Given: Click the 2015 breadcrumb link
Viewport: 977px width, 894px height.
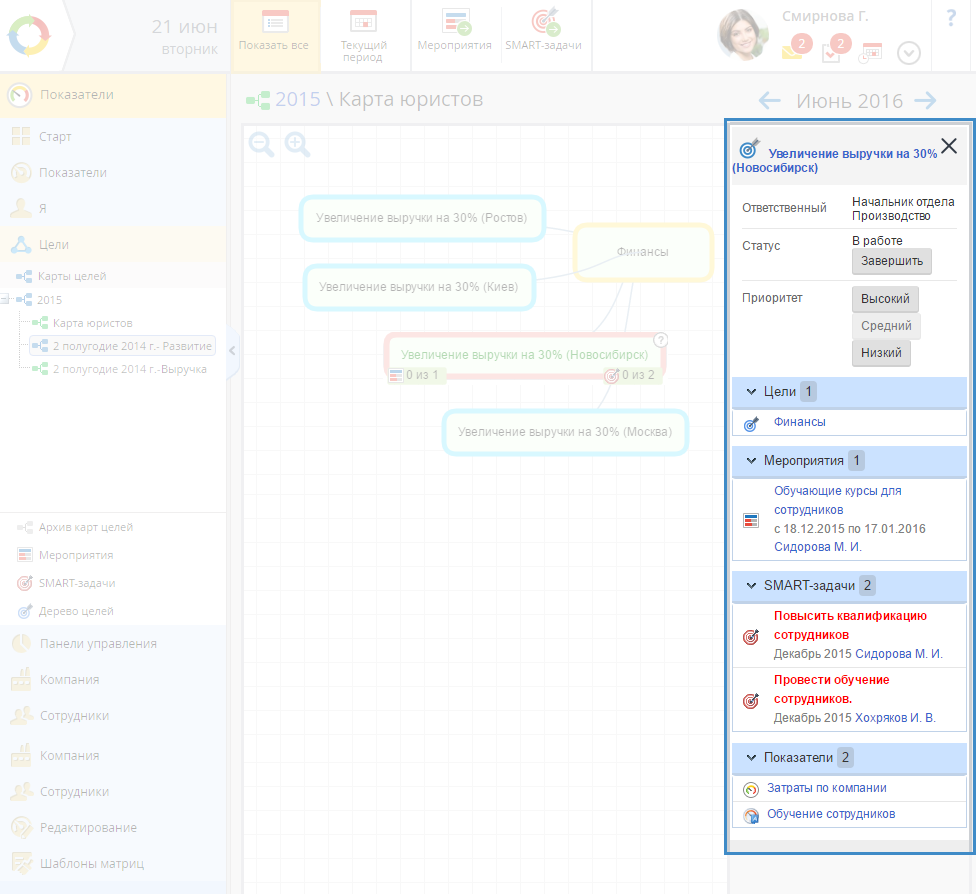Looking at the screenshot, I should (x=297, y=100).
